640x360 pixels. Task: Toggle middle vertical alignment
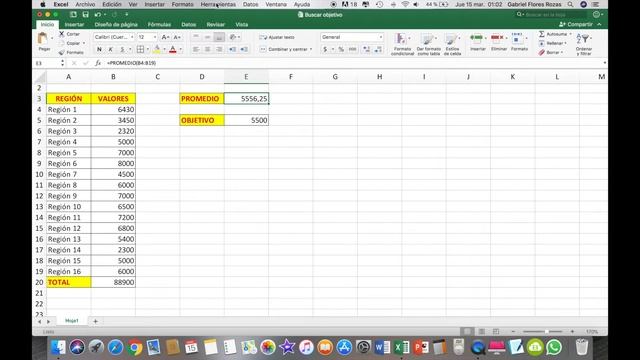pyautogui.click(x=207, y=37)
